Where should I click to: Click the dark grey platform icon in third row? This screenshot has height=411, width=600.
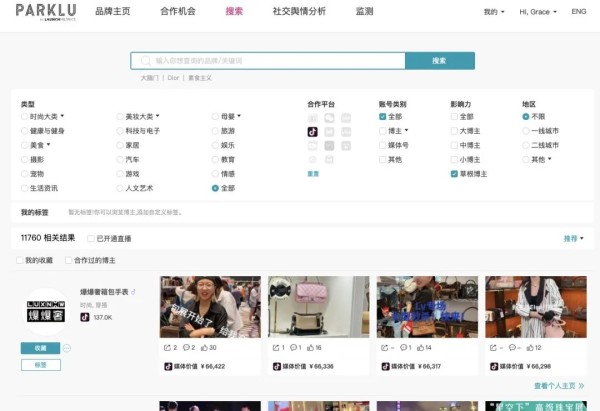click(329, 146)
